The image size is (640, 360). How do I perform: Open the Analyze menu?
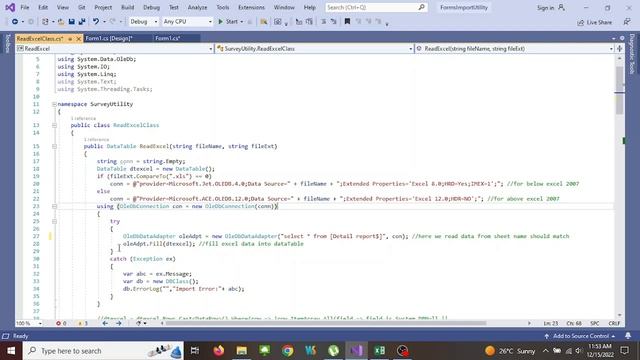197,7
